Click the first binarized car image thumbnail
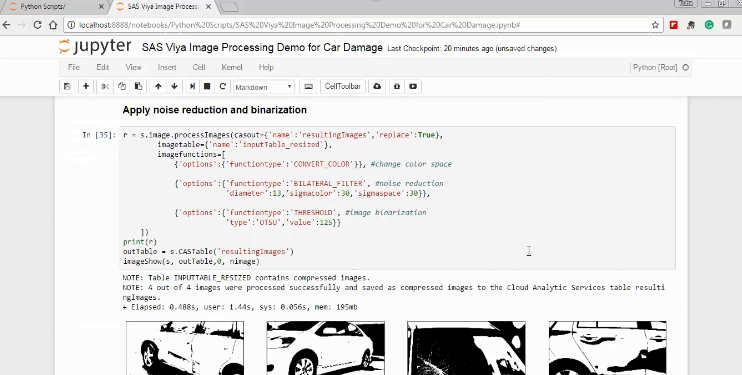Image resolution: width=742 pixels, height=375 pixels. click(x=185, y=348)
